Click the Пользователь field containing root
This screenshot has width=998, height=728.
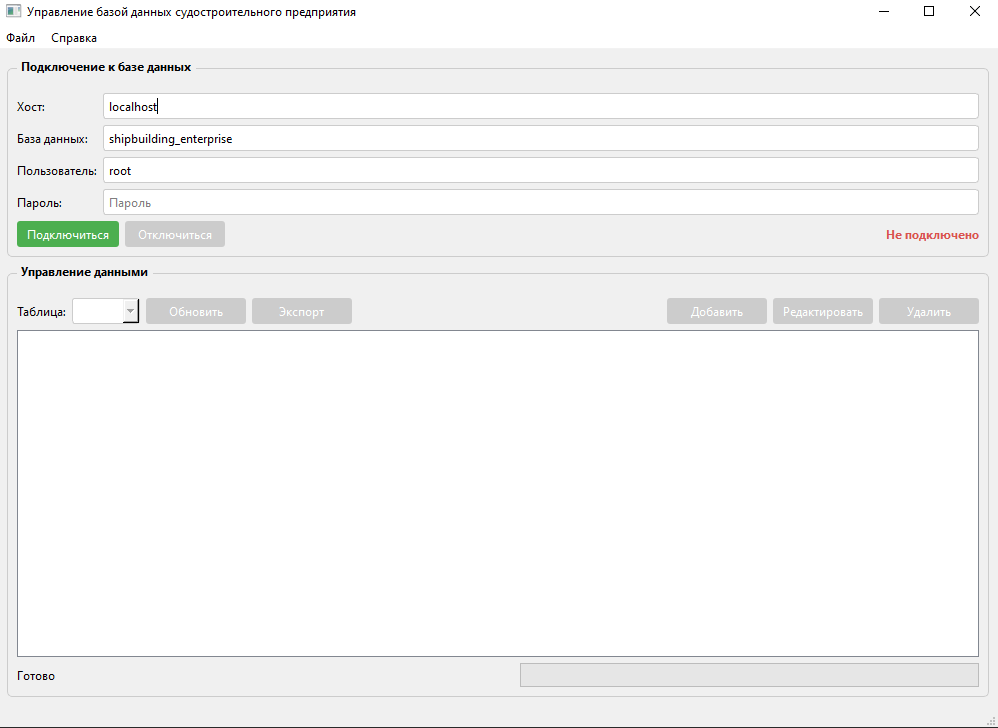pyautogui.click(x=540, y=170)
